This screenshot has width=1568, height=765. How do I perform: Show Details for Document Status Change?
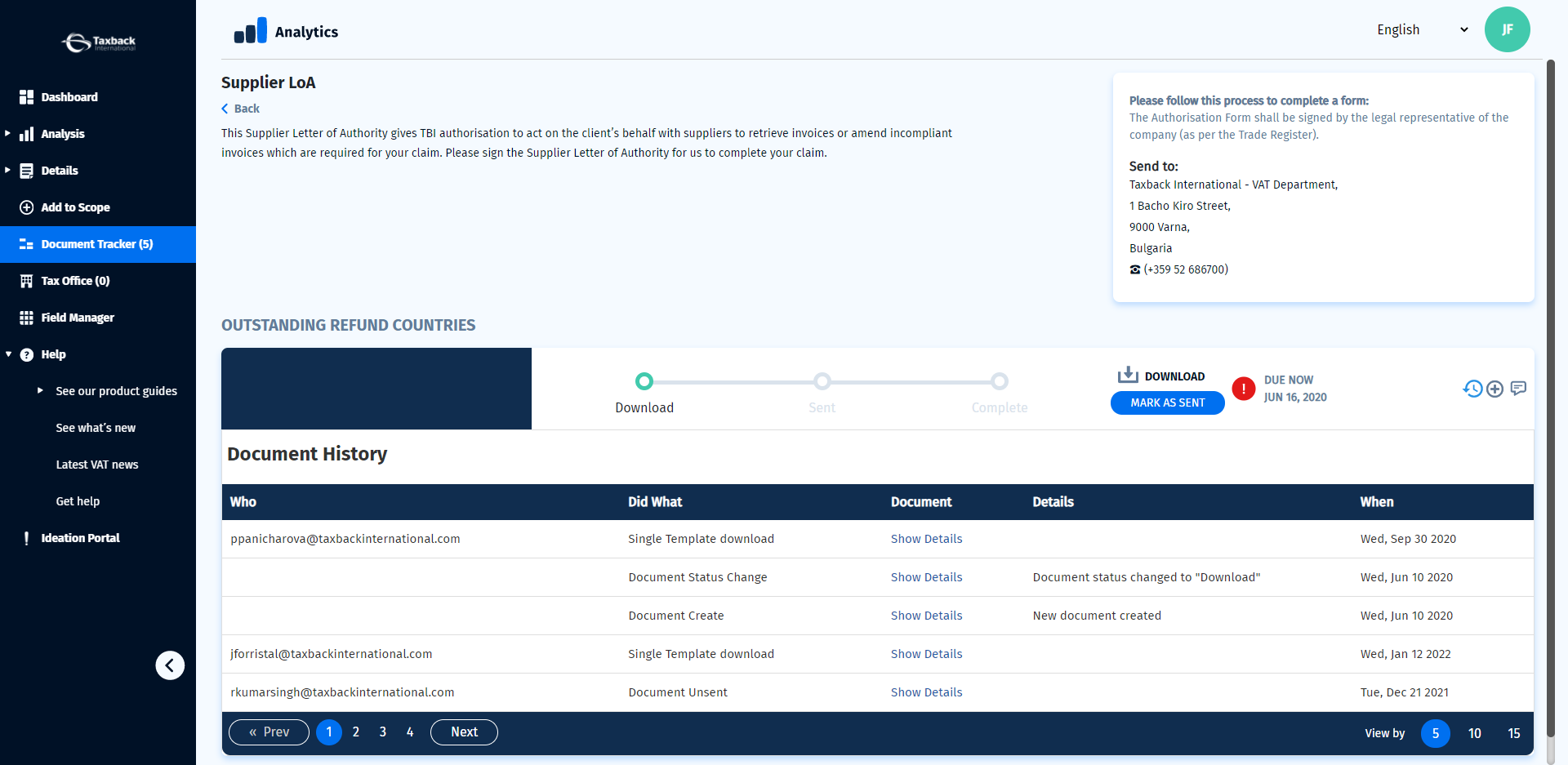926,577
